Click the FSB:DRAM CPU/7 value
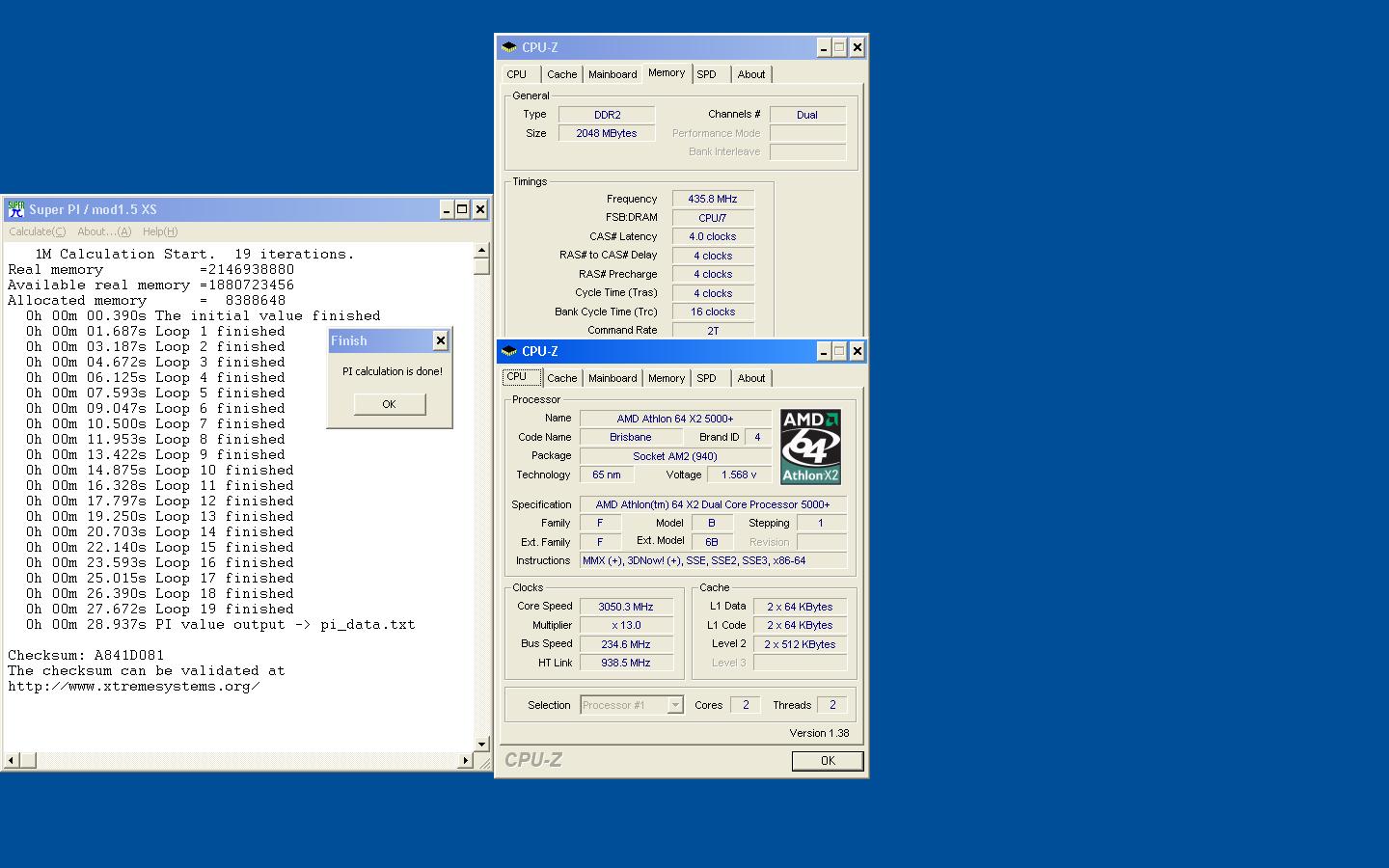 (713, 218)
